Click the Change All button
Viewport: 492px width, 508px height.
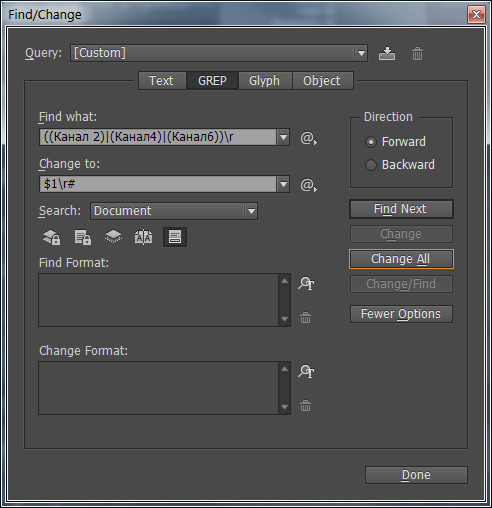coord(401,259)
